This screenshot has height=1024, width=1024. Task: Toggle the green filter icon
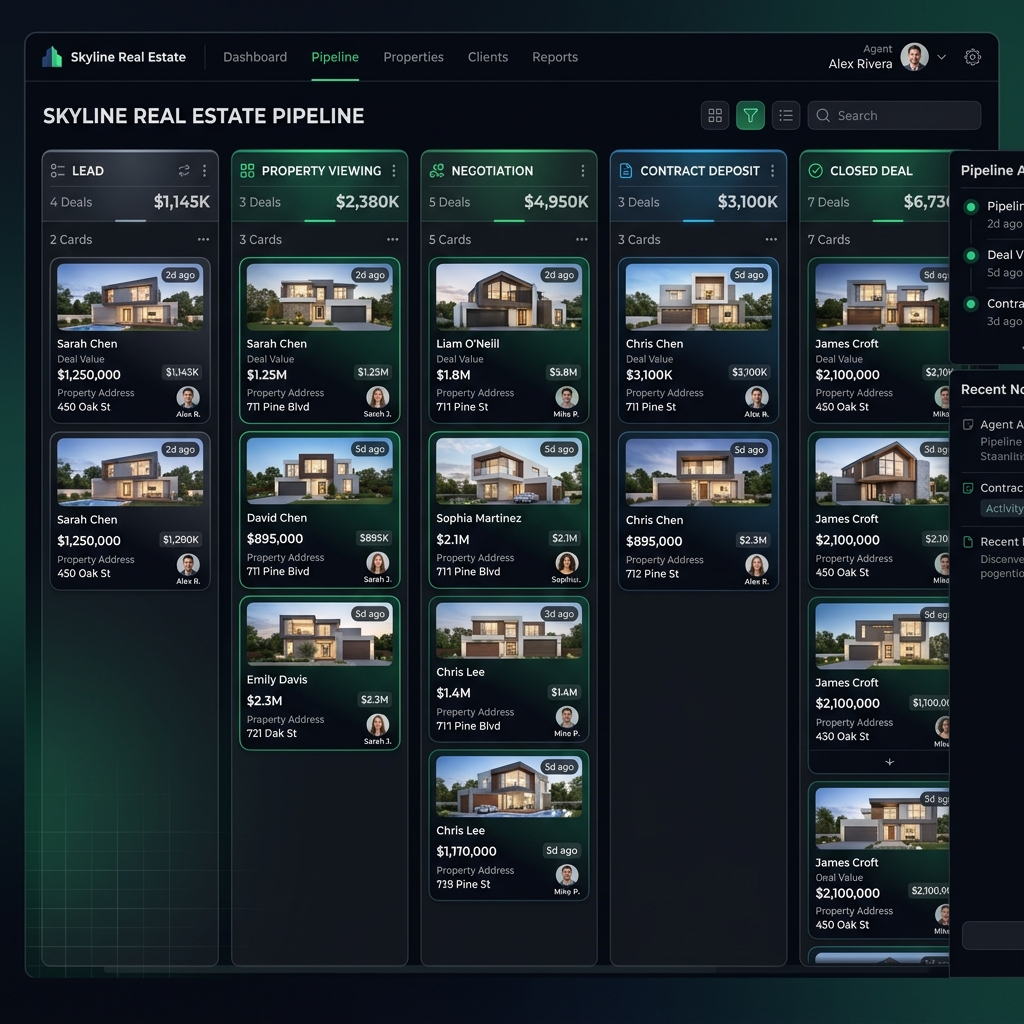click(750, 116)
